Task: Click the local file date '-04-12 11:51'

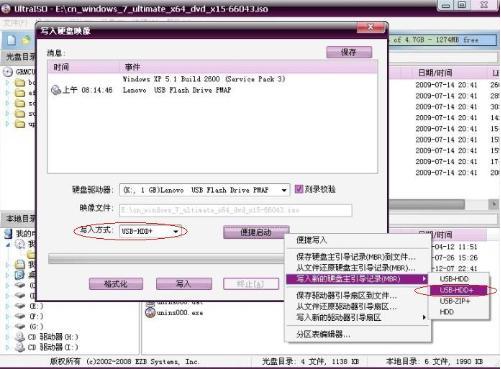Action: (455, 247)
